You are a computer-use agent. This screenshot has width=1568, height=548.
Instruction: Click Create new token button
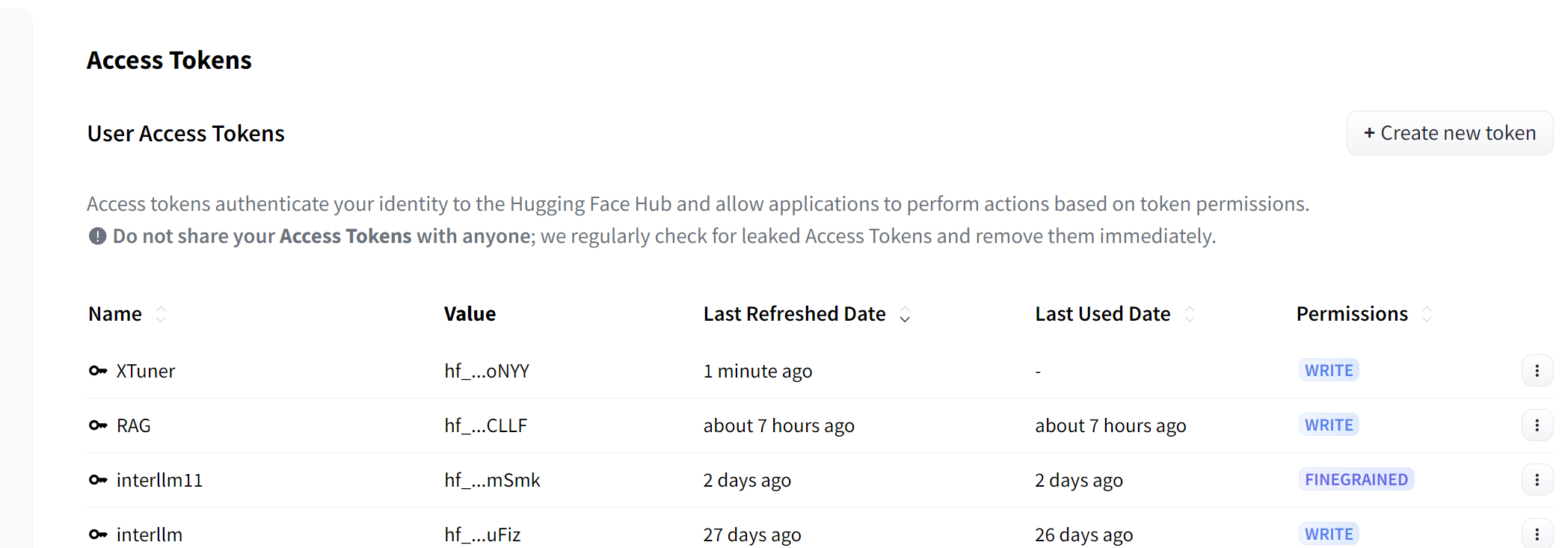1449,133
